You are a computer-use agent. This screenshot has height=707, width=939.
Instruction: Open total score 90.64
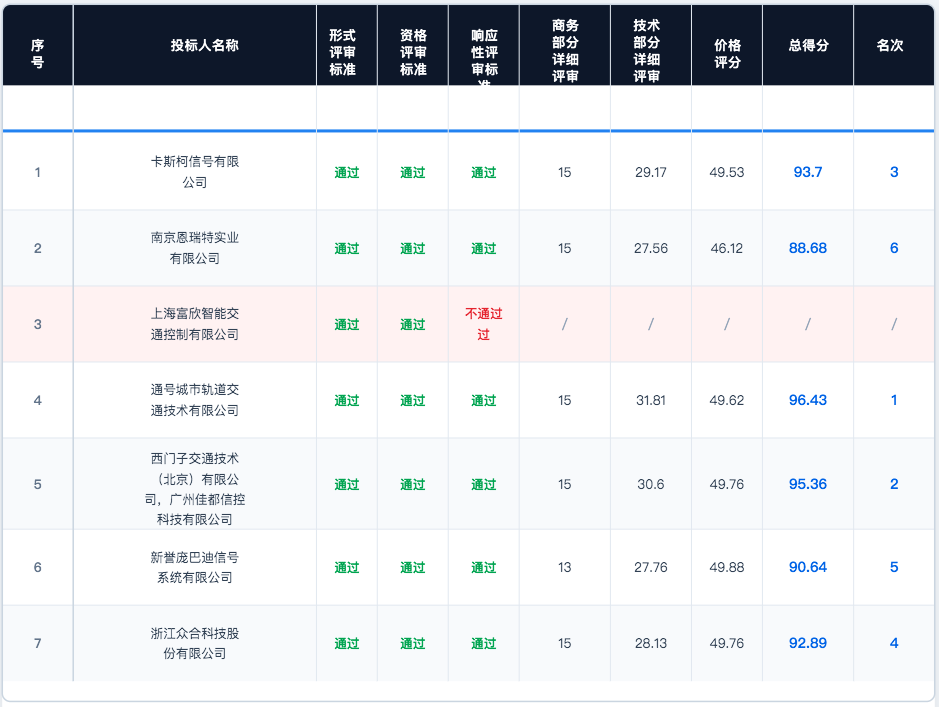pyautogui.click(x=808, y=568)
